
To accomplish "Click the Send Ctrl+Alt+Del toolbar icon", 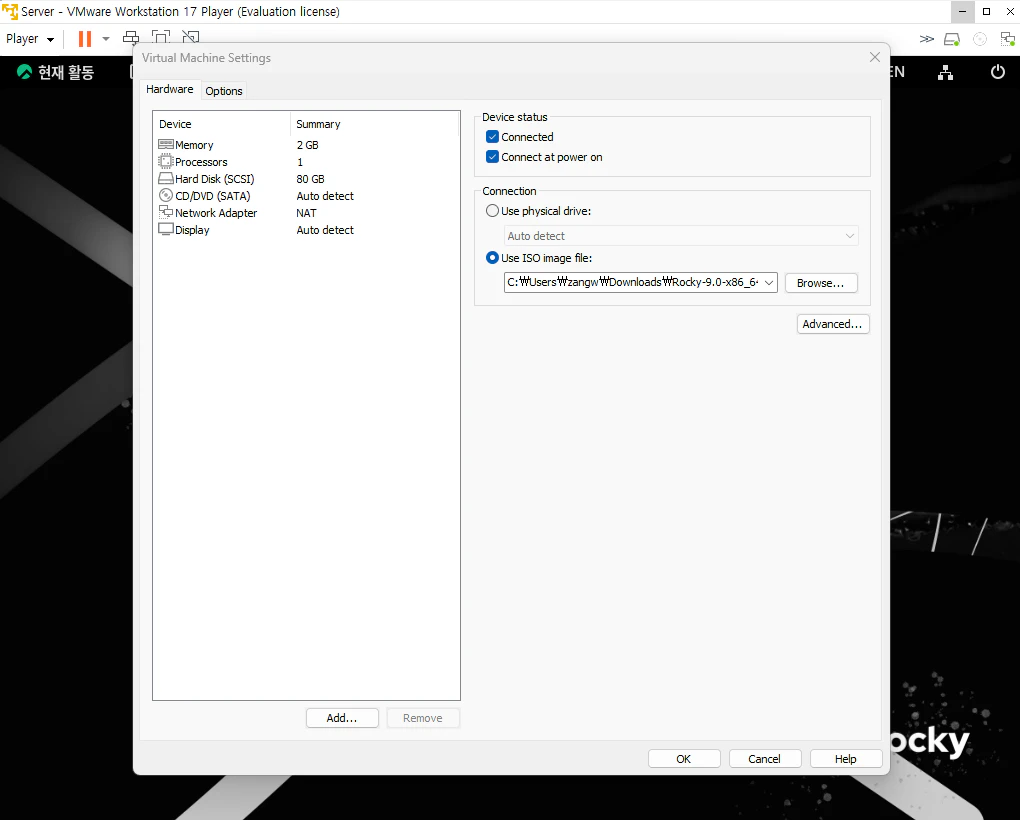I will [131, 38].
